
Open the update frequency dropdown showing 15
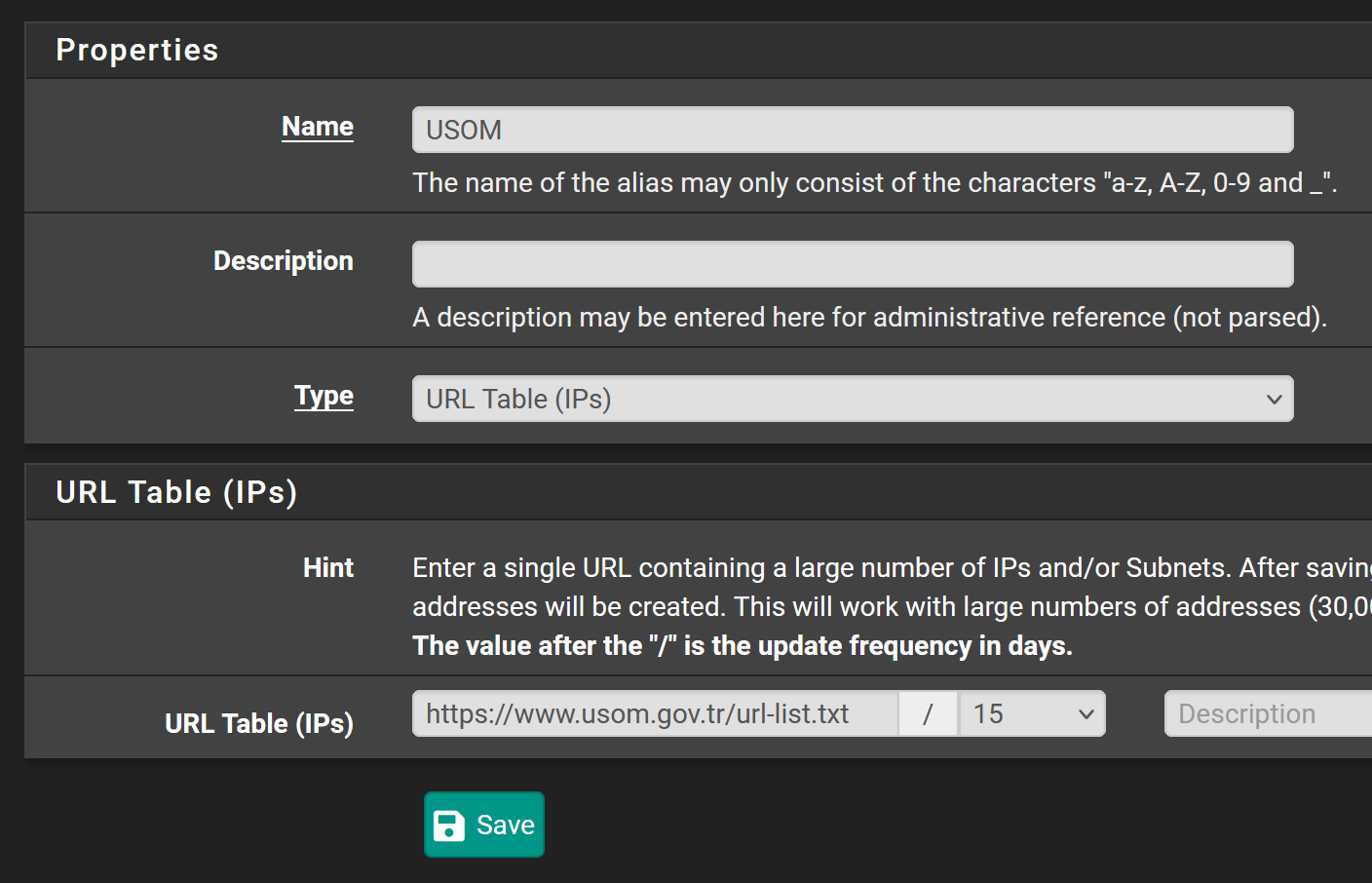[1032, 713]
